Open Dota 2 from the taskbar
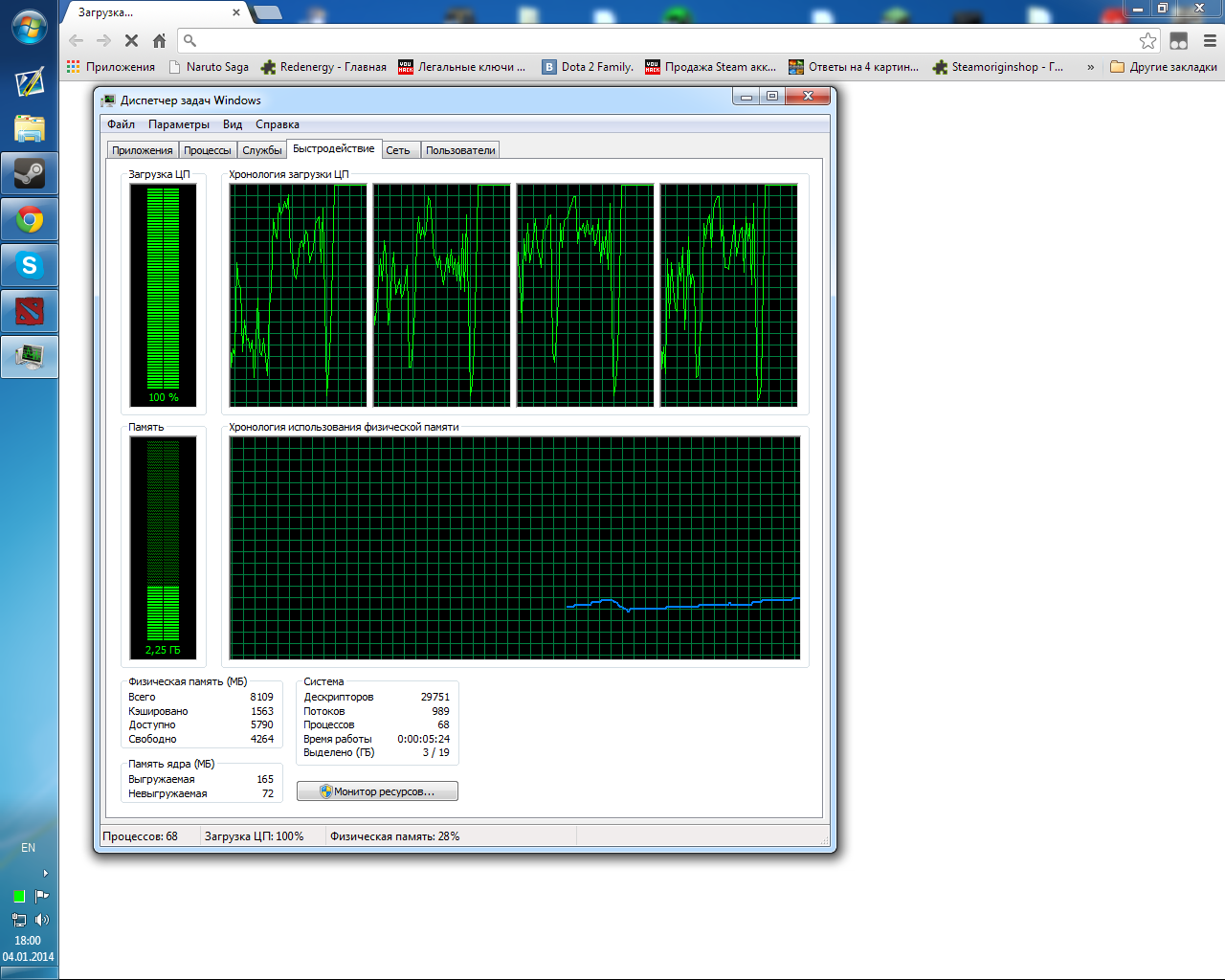 (x=30, y=311)
